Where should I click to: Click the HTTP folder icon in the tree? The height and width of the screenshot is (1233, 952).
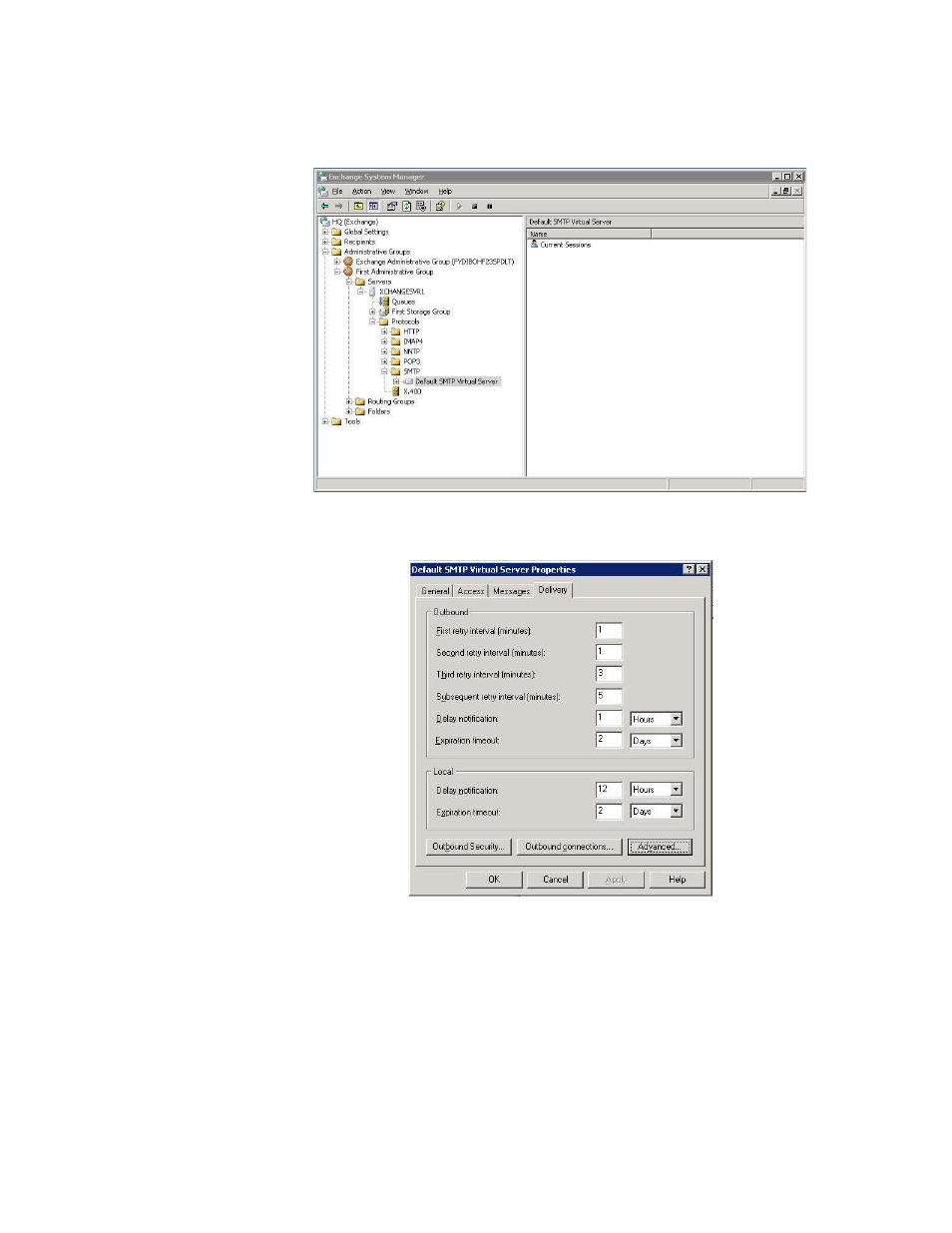[395, 331]
